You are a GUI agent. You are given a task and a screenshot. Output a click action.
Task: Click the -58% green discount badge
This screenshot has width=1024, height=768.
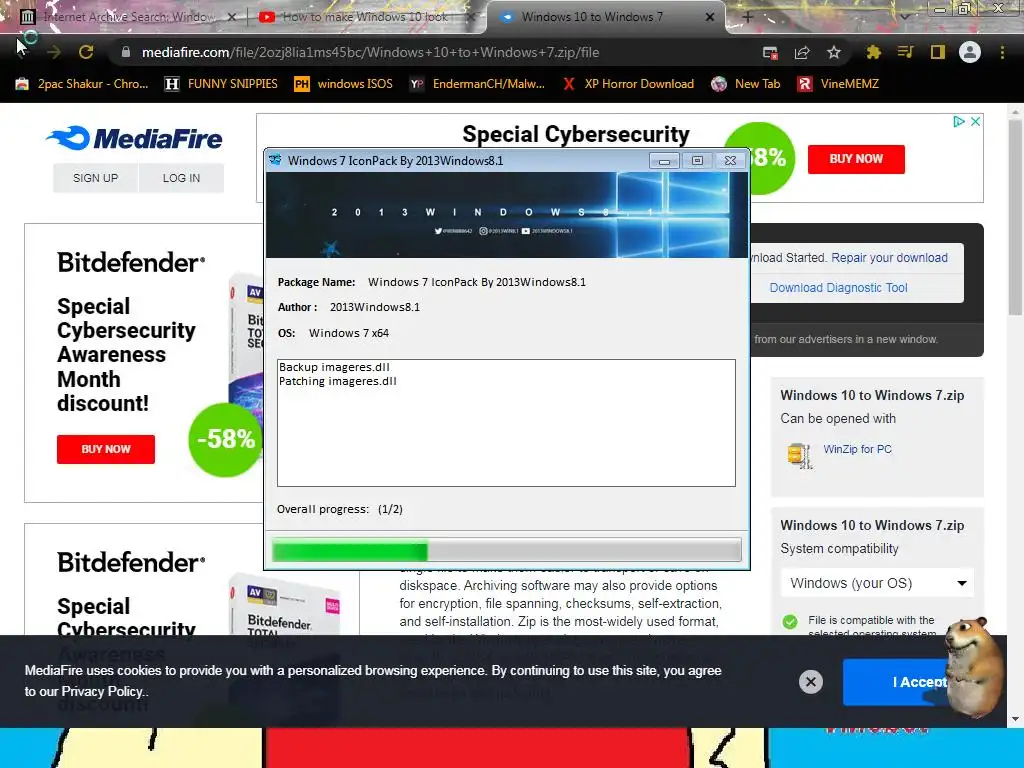click(225, 440)
